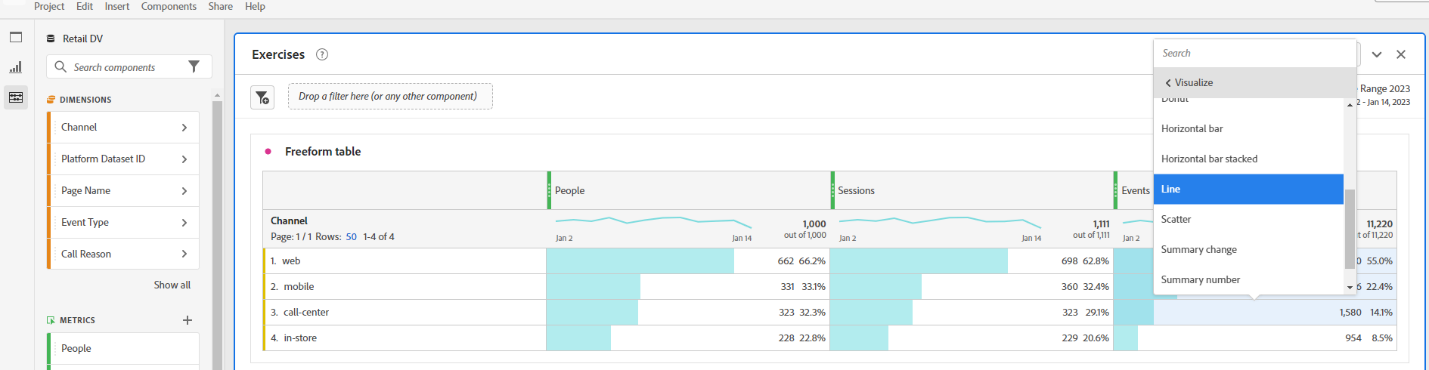Image resolution: width=1429 pixels, height=370 pixels.
Task: Click the People sparkline trend
Action: [653, 222]
